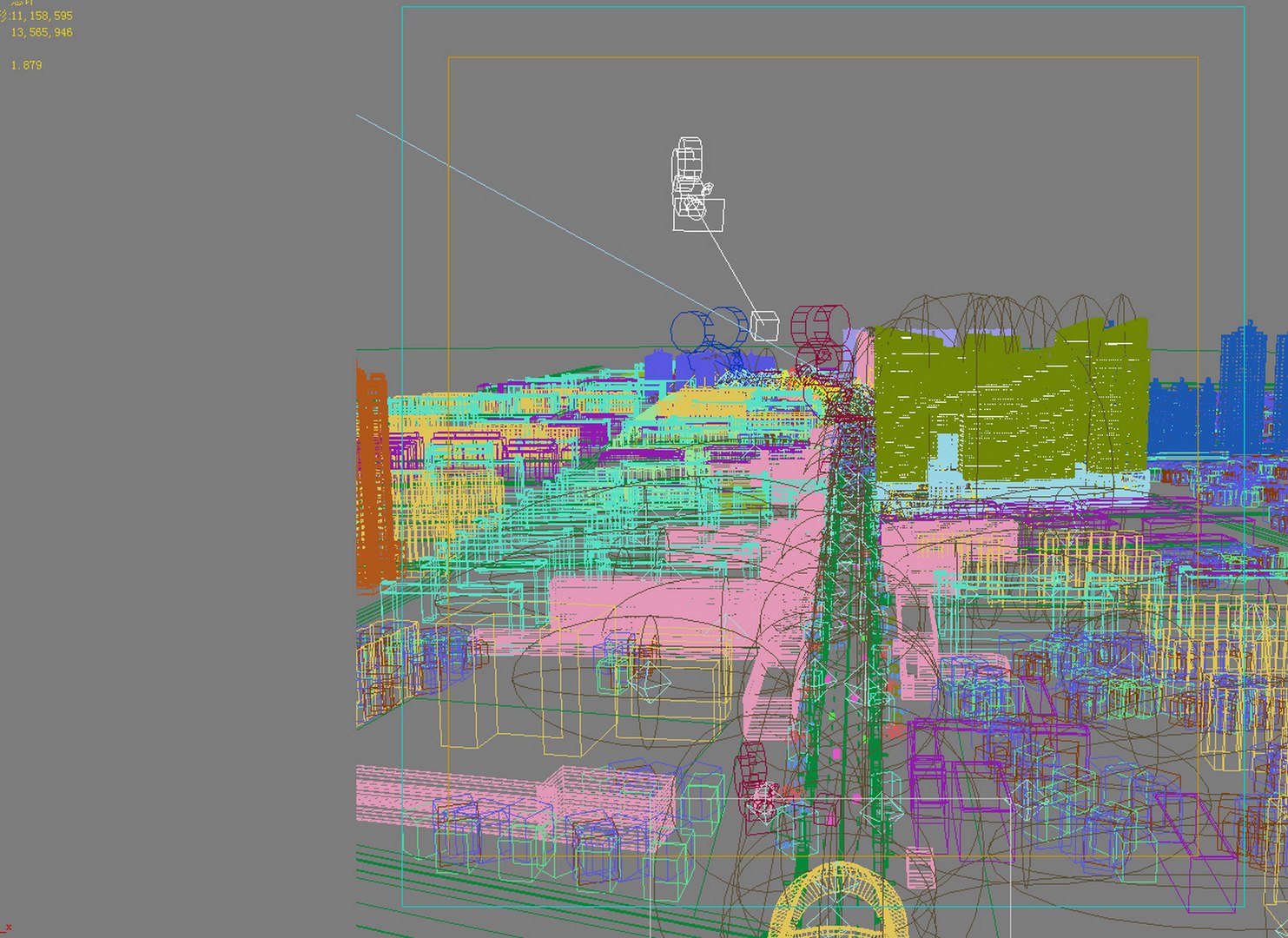This screenshot has width=1288, height=938.
Task: Select the white camera target box
Action: (764, 326)
